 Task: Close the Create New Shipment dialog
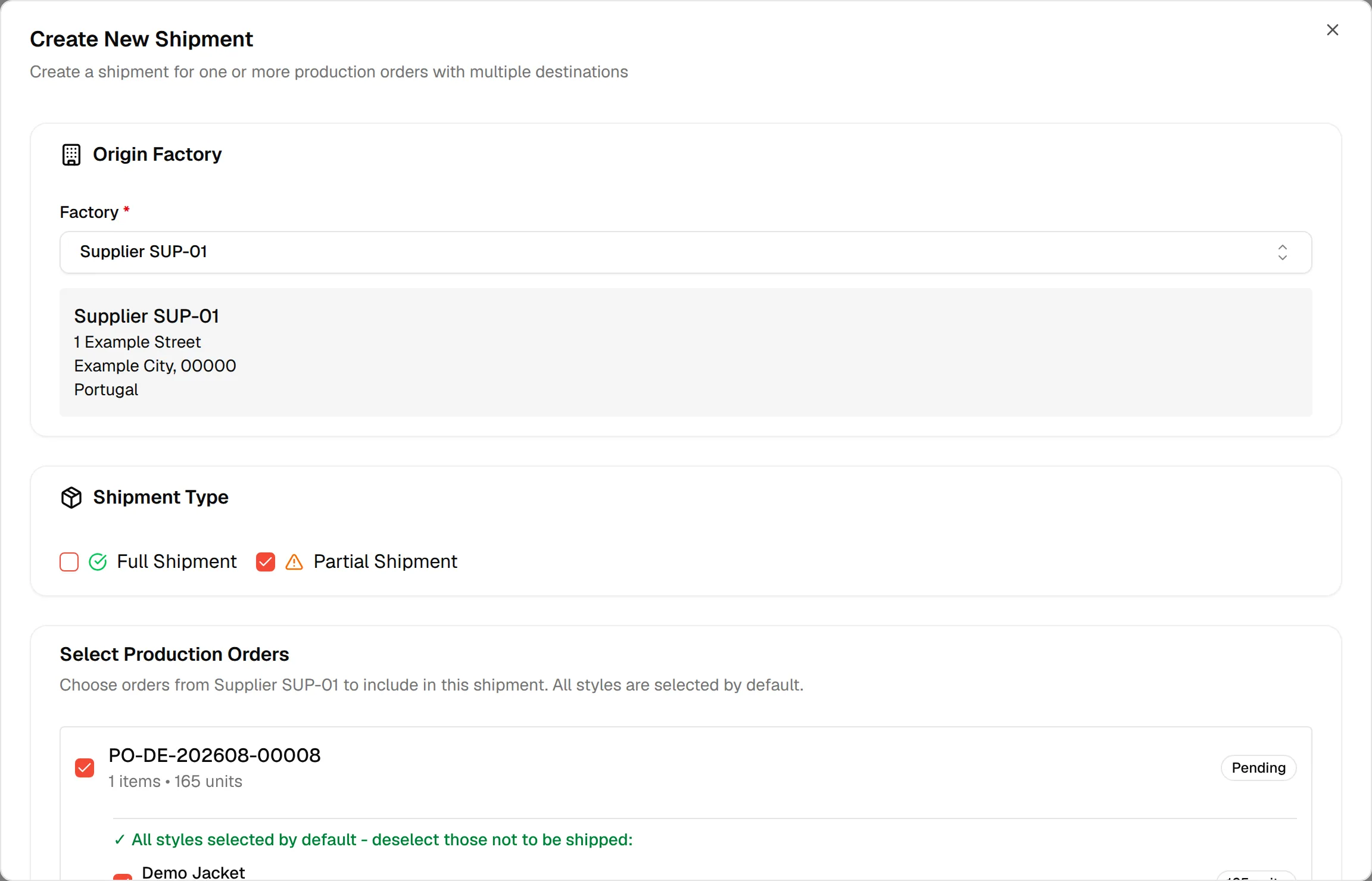pyautogui.click(x=1333, y=30)
